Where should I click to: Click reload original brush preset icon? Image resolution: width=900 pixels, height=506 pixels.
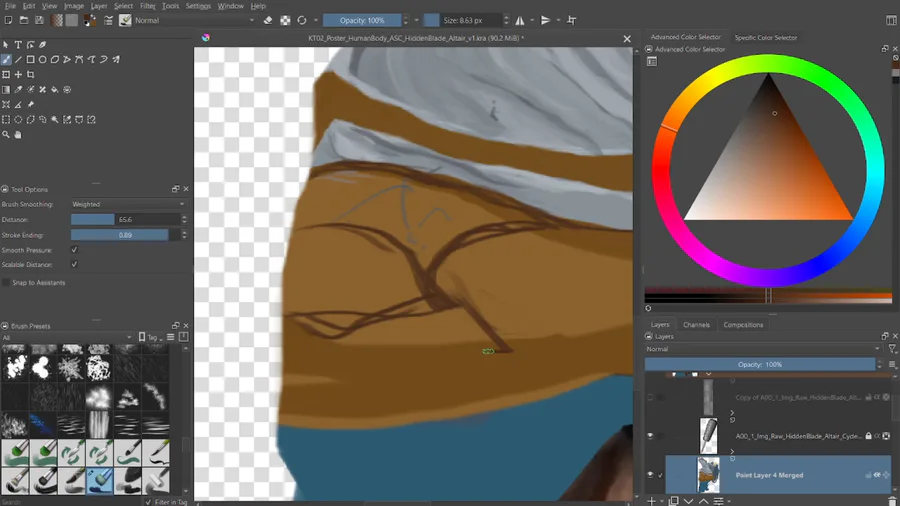click(302, 20)
